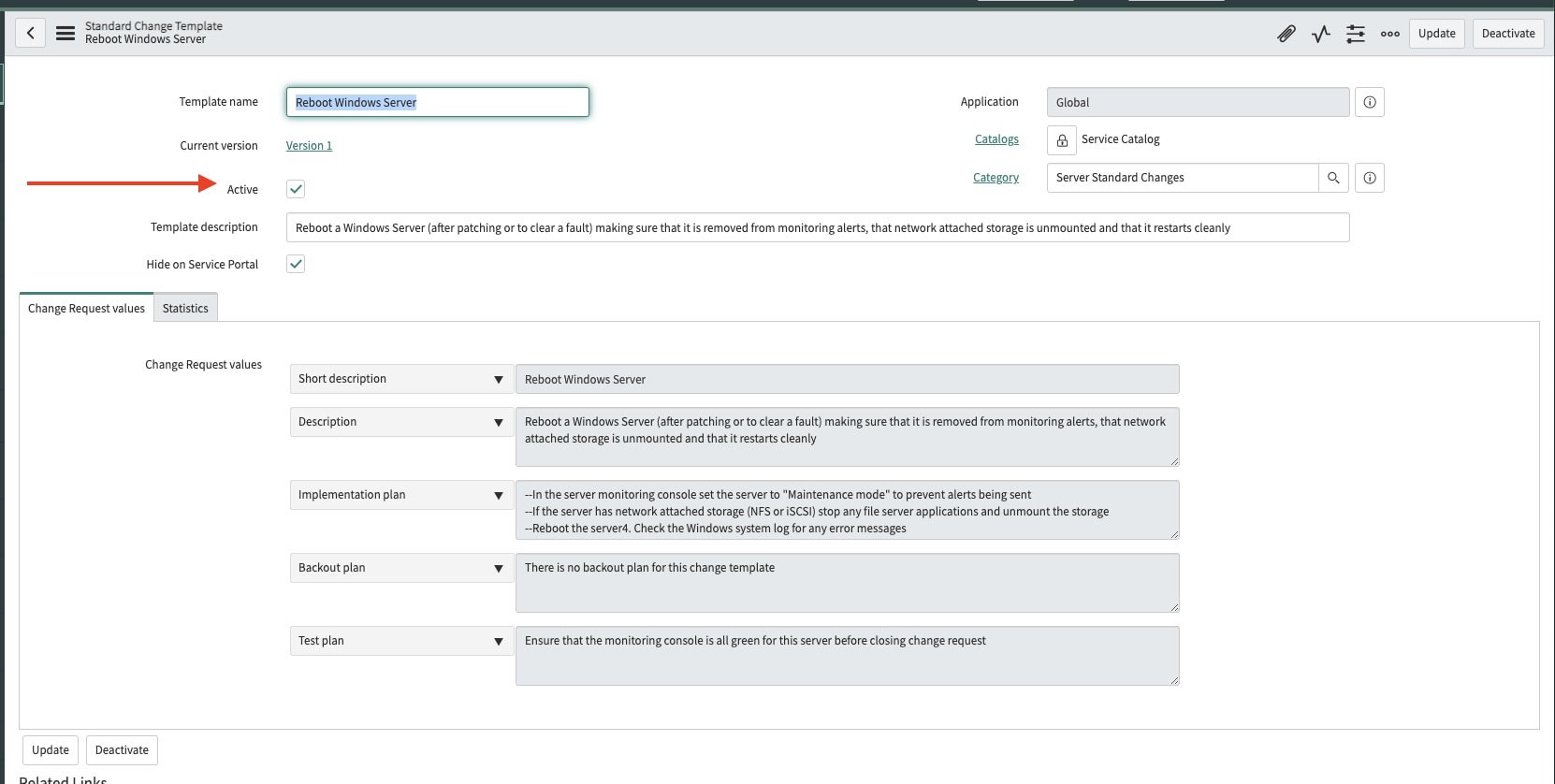This screenshot has width=1555, height=784.
Task: Open the Category label link
Action: pyautogui.click(x=995, y=178)
